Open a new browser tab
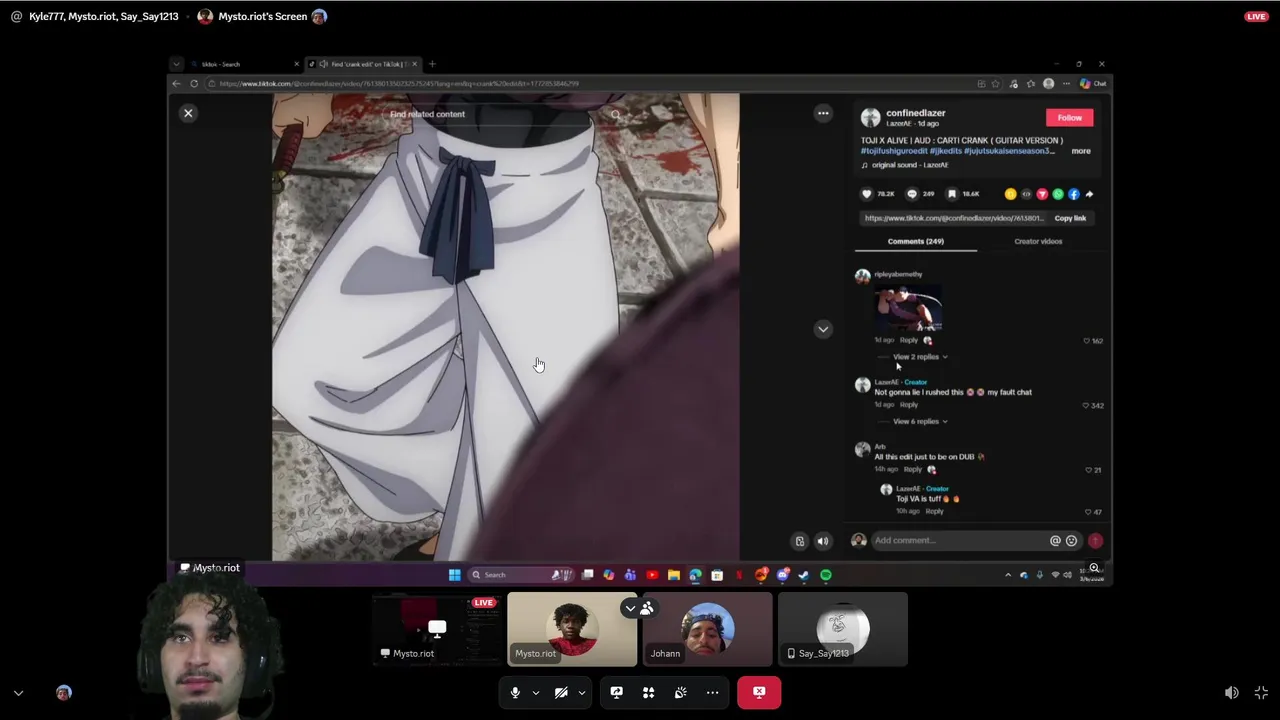1280x720 pixels. click(x=432, y=64)
